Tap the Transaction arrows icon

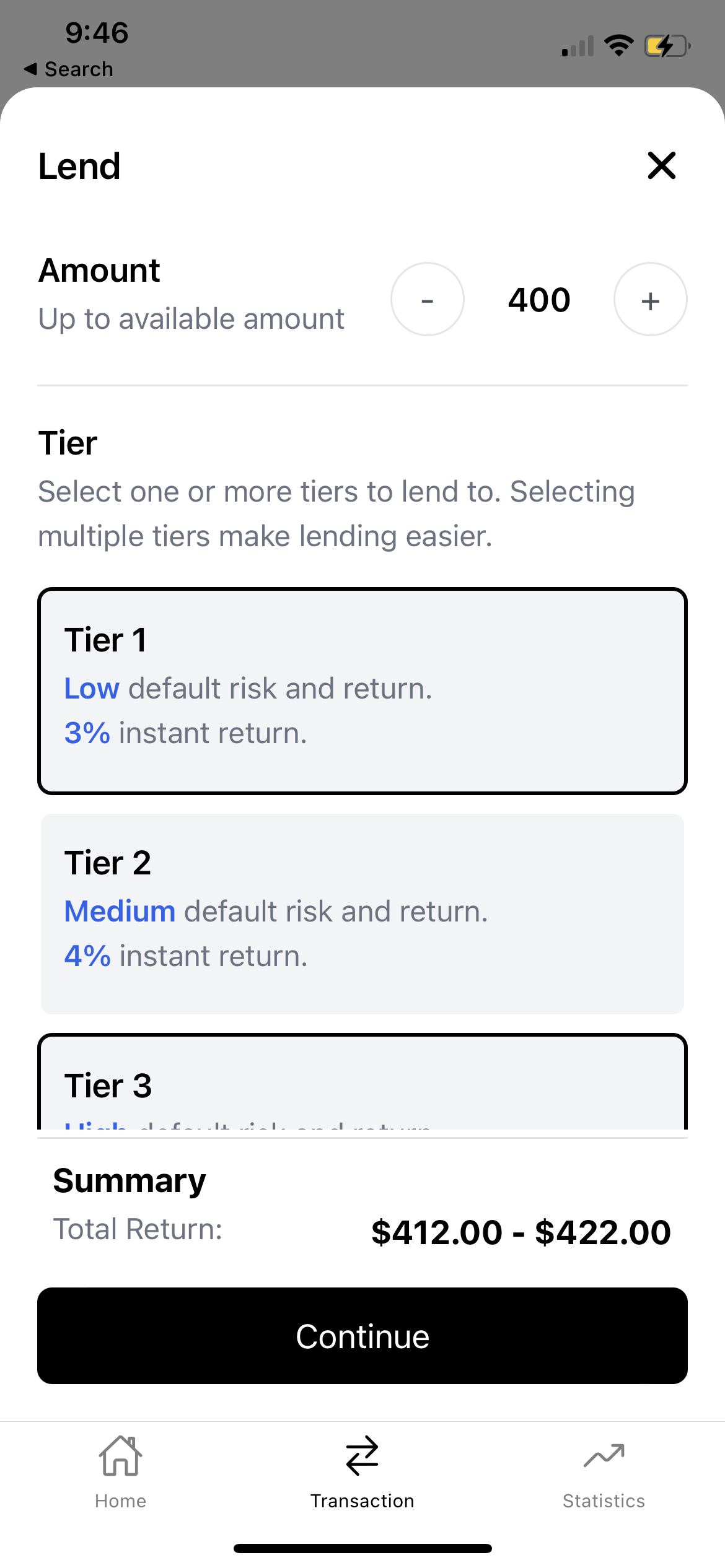point(362,1455)
